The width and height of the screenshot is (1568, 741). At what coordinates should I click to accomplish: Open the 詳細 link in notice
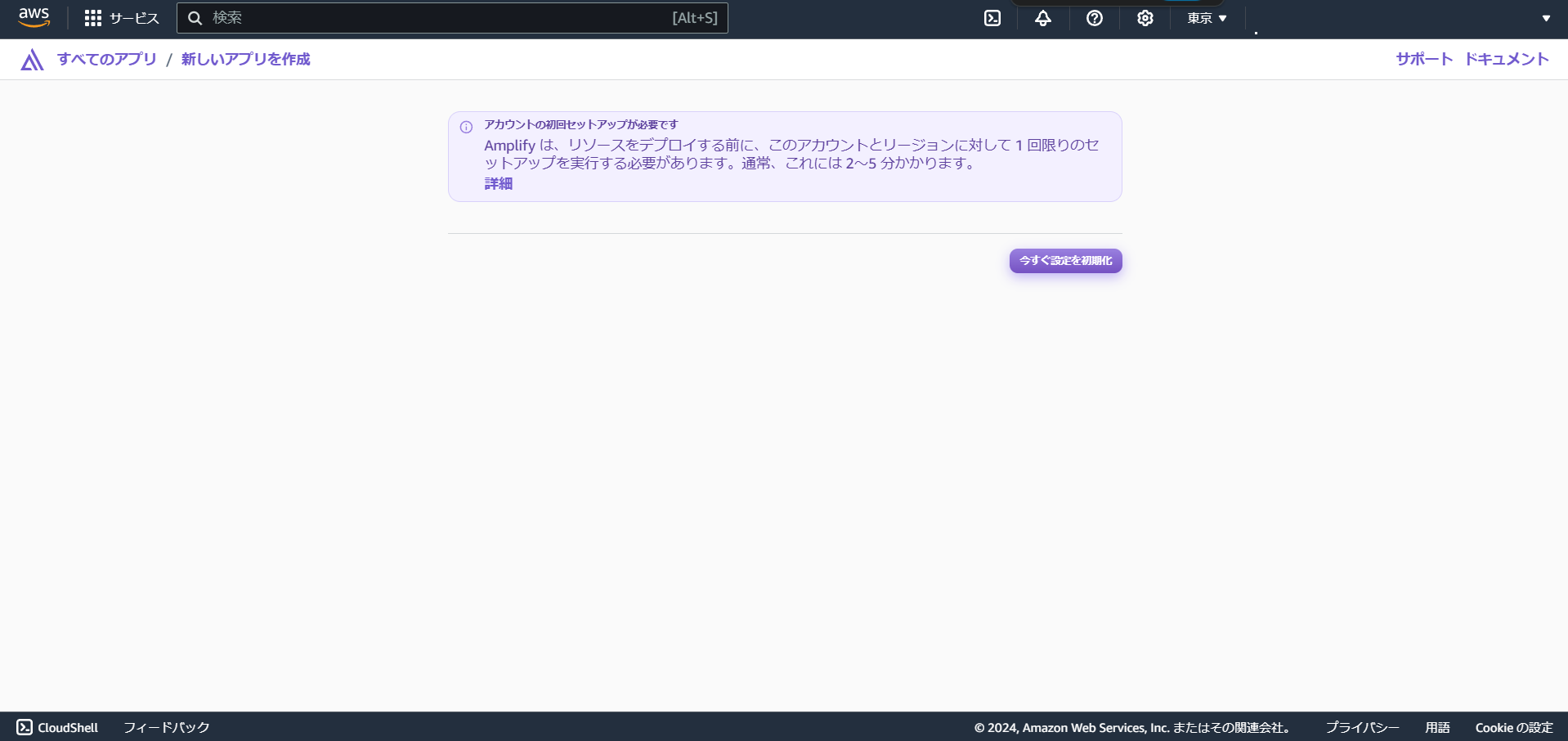click(499, 183)
